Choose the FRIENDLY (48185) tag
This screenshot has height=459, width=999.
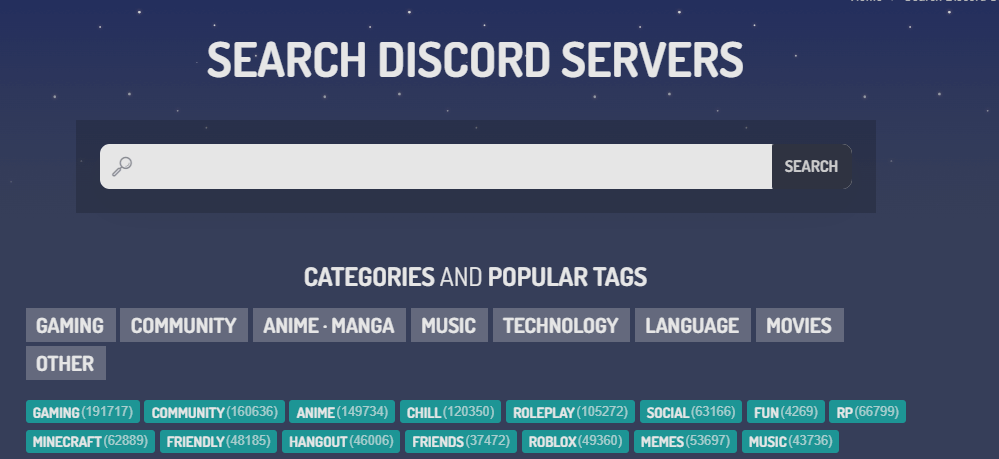(218, 441)
